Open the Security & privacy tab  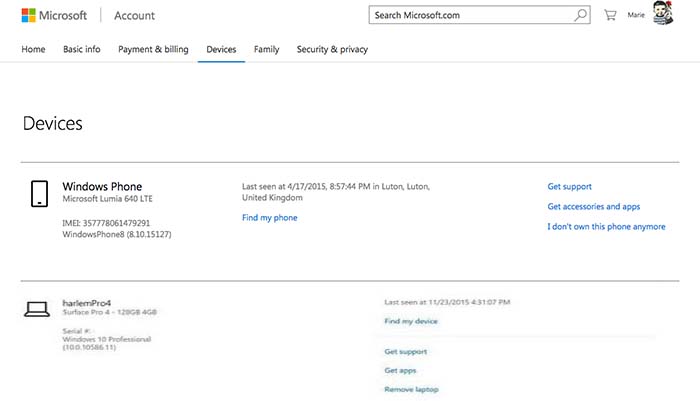332,49
